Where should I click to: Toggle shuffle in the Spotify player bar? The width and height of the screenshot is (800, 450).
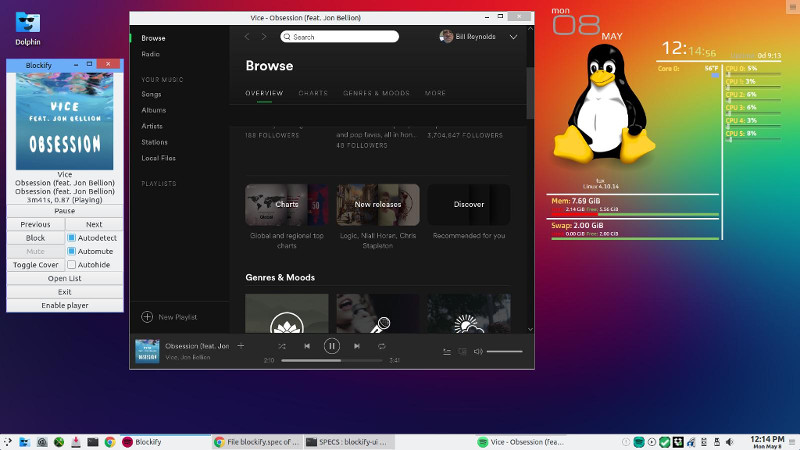click(x=282, y=346)
